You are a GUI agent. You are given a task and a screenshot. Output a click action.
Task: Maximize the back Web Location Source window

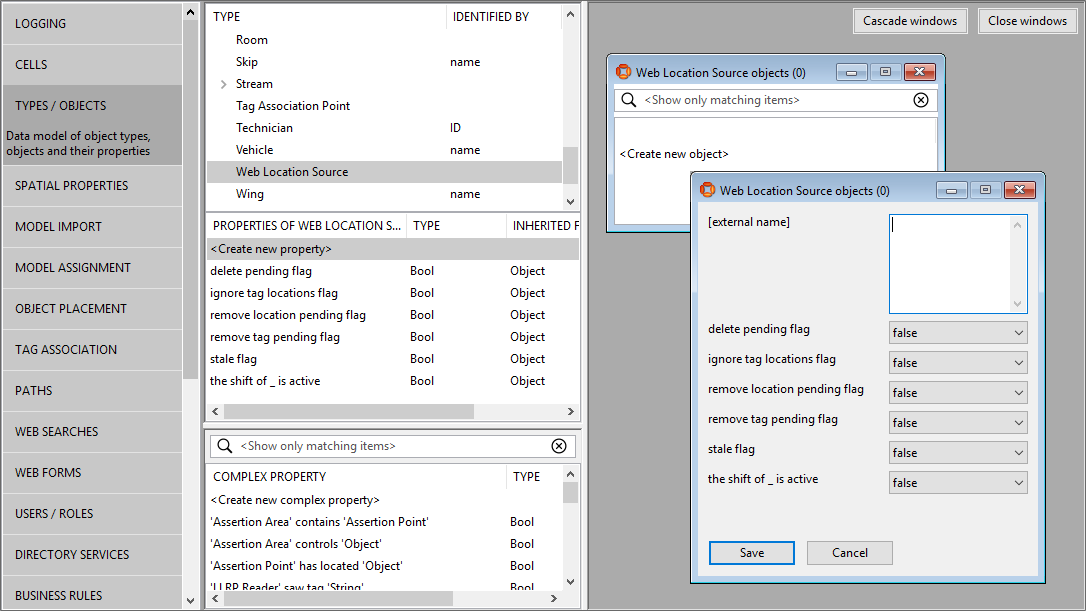point(885,72)
